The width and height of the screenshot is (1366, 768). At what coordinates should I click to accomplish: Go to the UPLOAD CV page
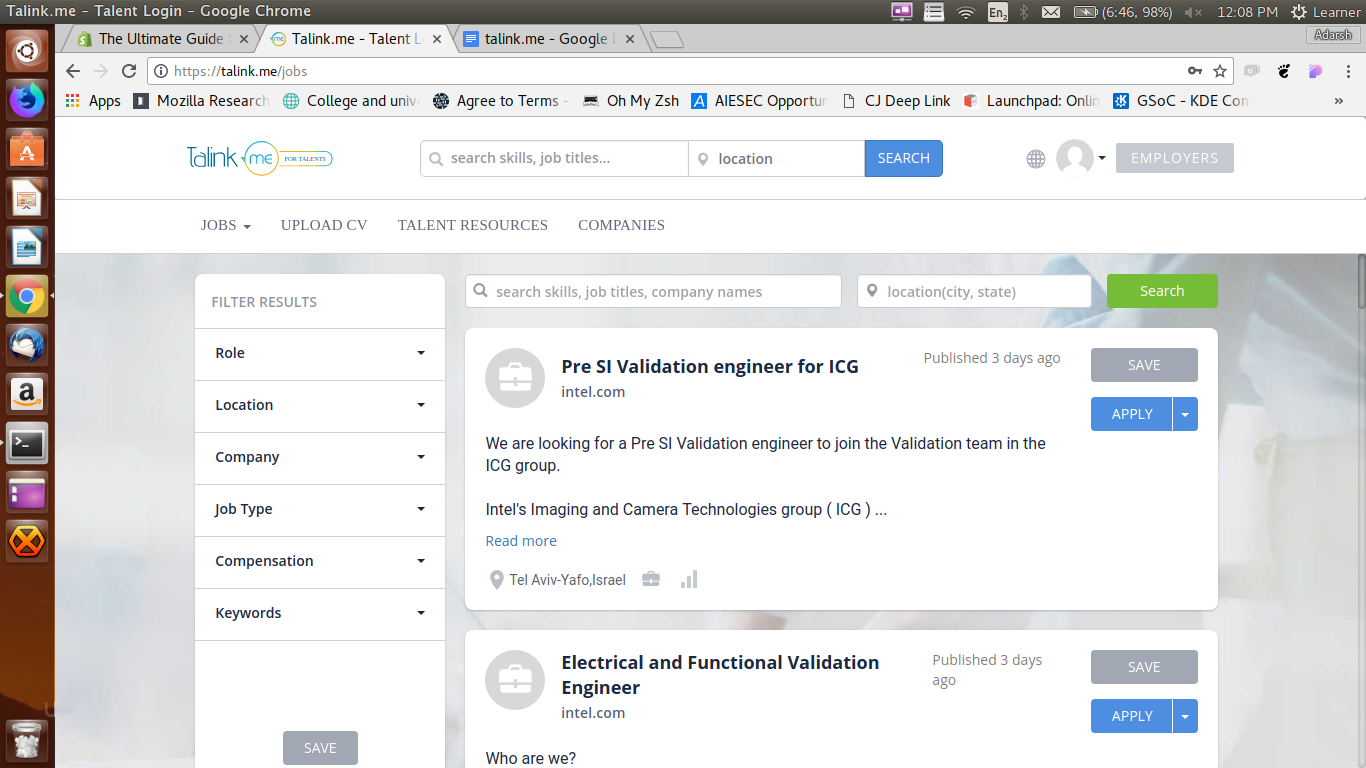[324, 225]
